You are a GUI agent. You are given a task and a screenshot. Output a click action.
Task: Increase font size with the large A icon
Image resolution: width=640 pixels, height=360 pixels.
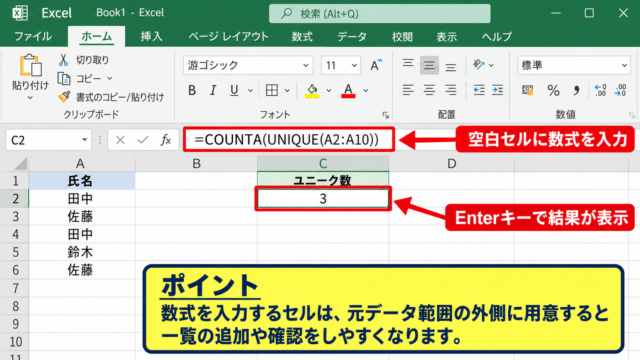point(376,65)
